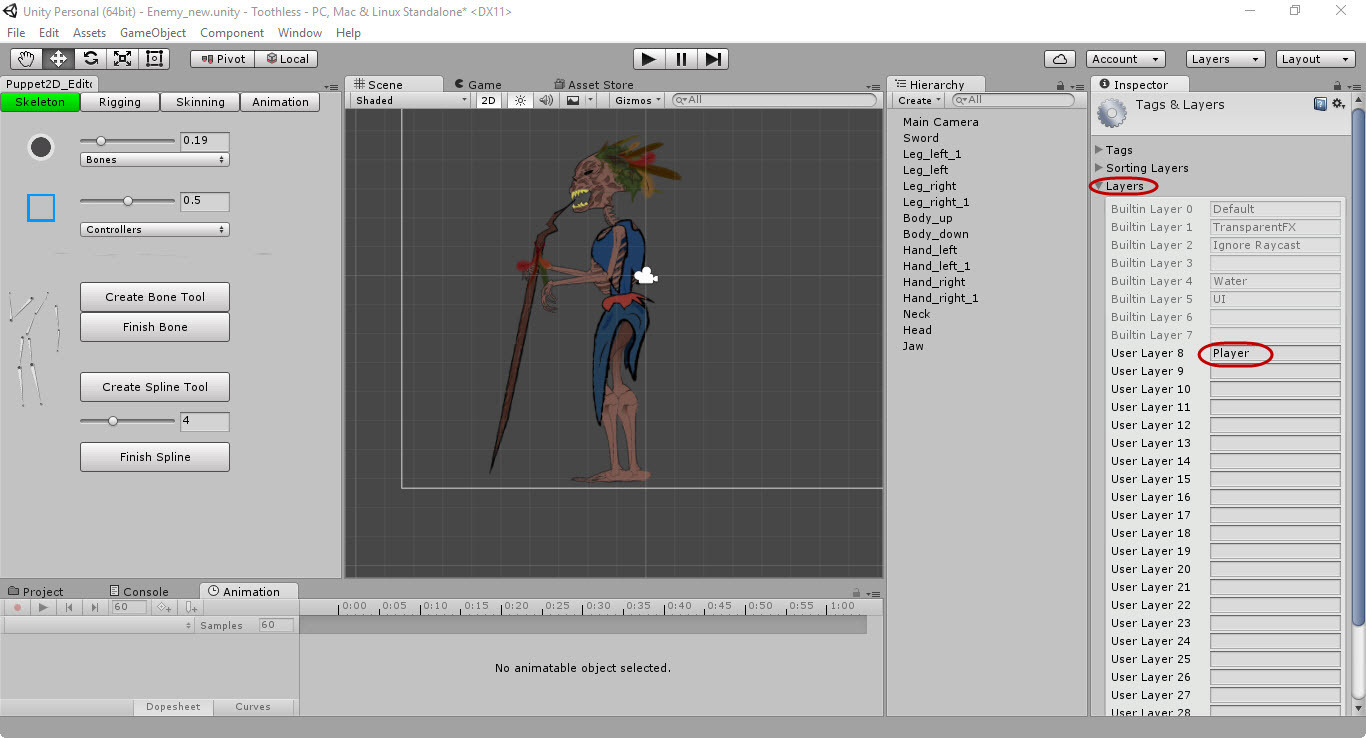Viewport: 1366px width, 738px height.
Task: Open the Gizmos dropdown
Action: point(638,100)
